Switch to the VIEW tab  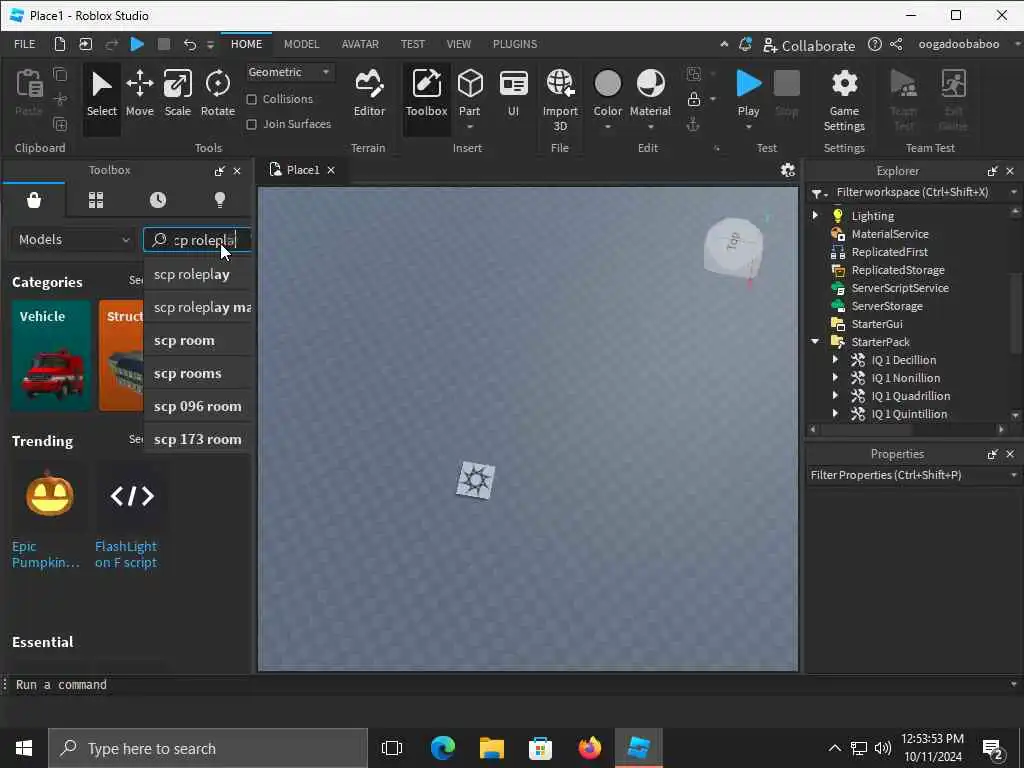tap(458, 44)
